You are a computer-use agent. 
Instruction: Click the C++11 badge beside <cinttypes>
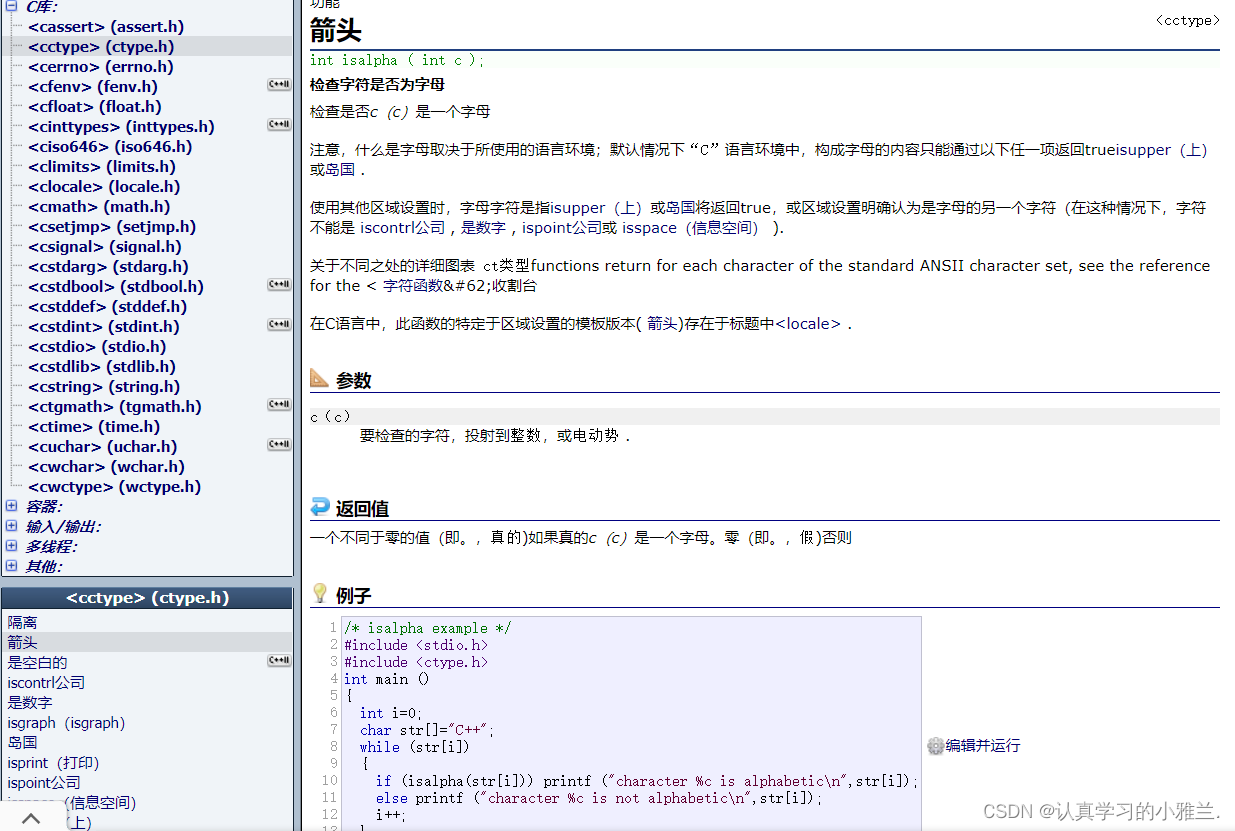pyautogui.click(x=278, y=124)
